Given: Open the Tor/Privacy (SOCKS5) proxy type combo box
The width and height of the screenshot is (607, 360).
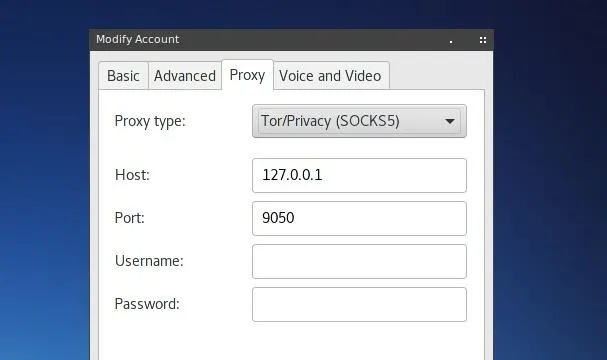Looking at the screenshot, I should point(359,121).
